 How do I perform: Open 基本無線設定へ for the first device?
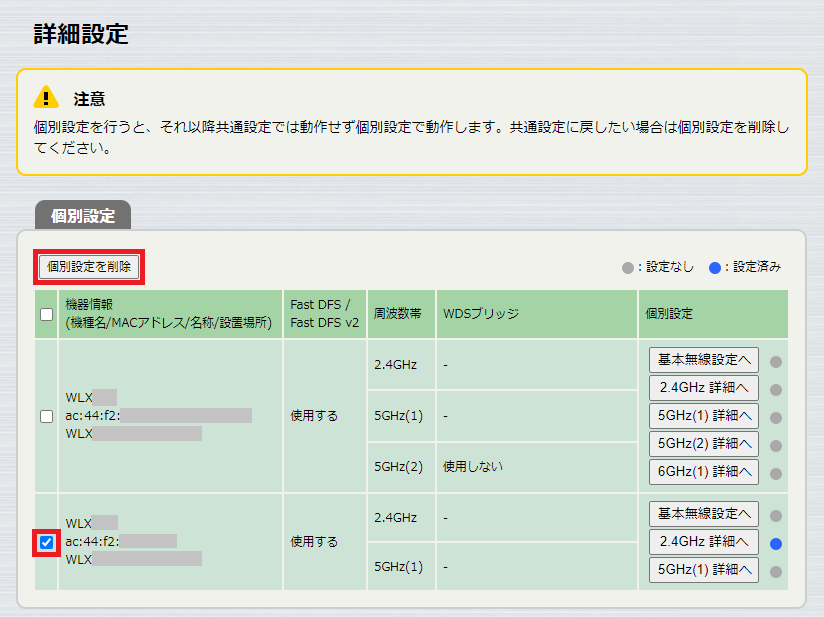pos(704,359)
